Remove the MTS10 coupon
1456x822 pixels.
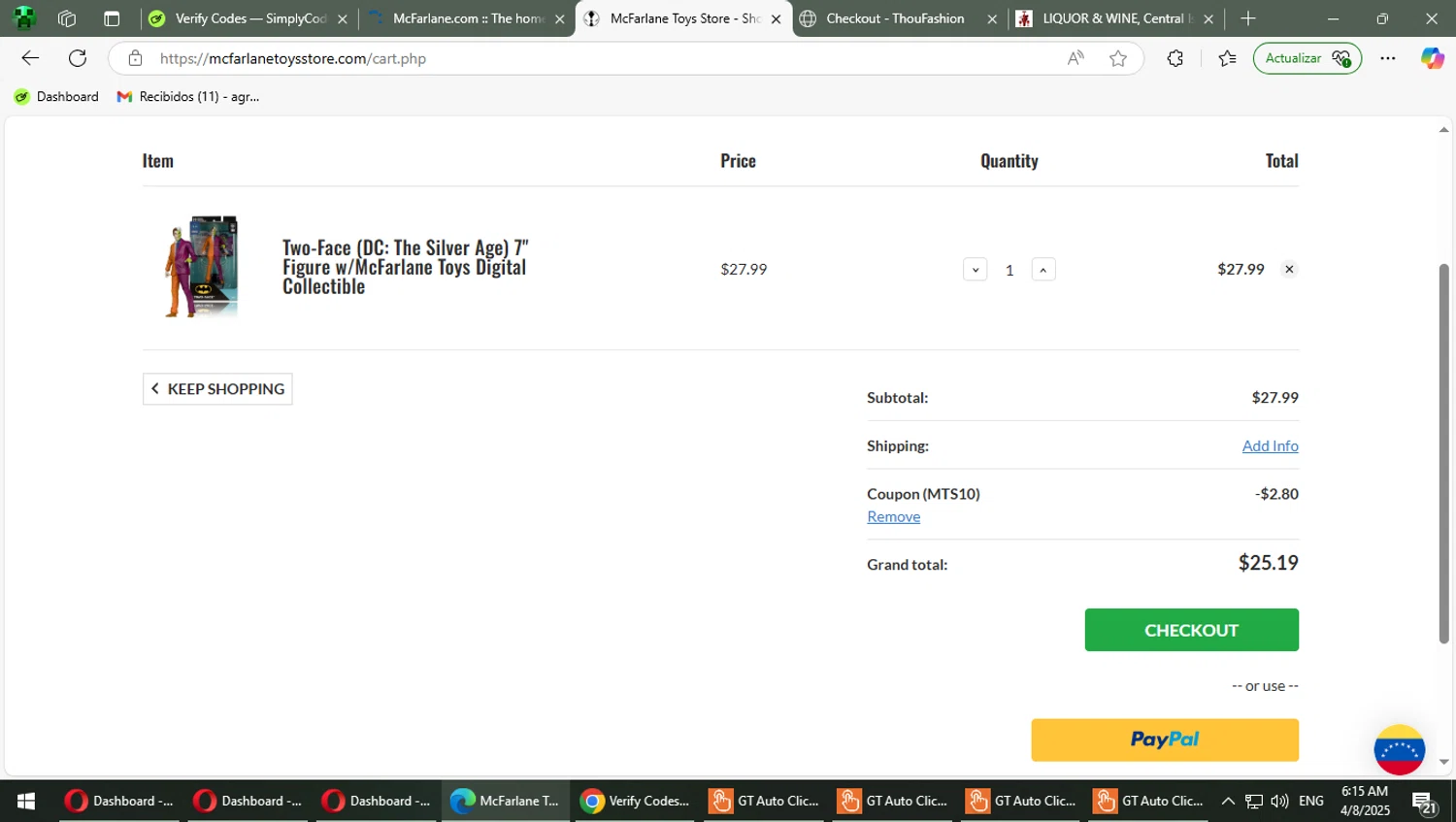click(893, 516)
